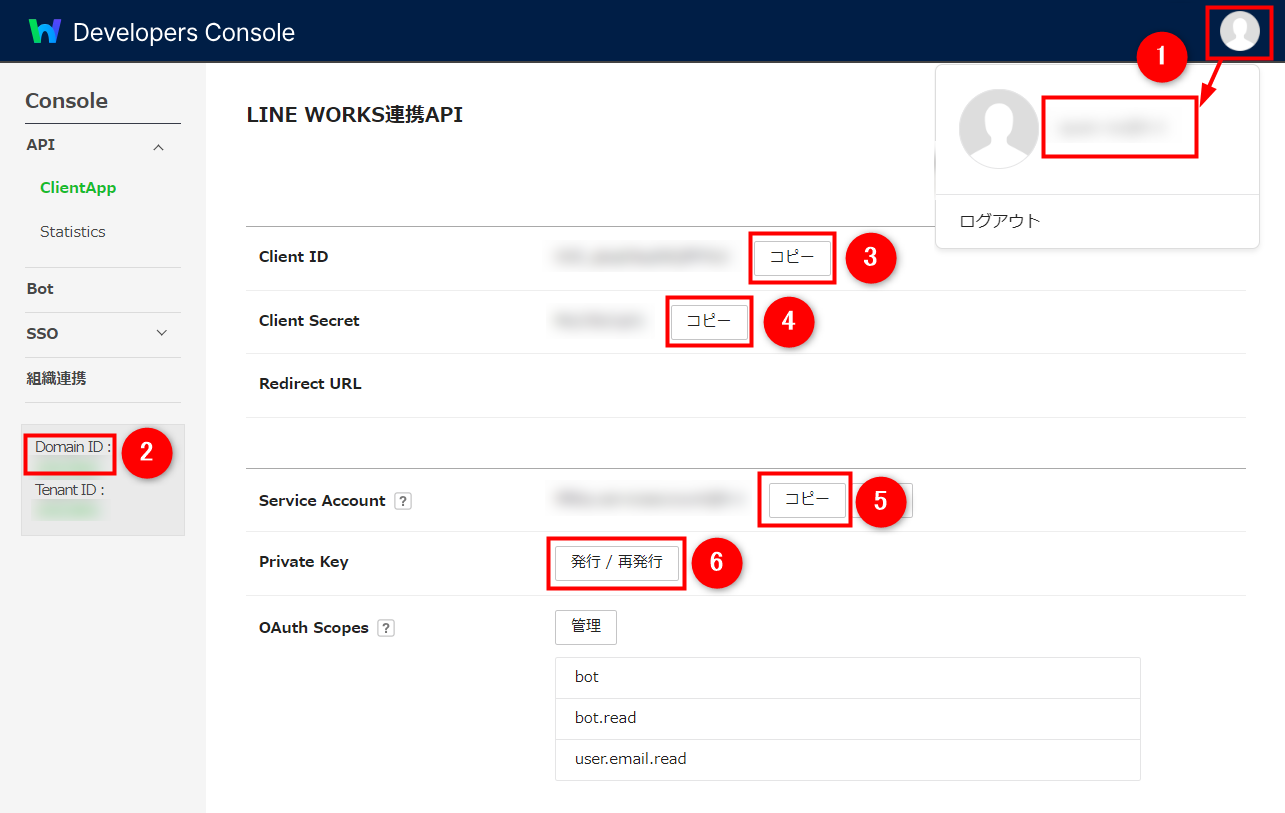
Task: Click the large avatar in the dropdown
Action: tap(998, 129)
